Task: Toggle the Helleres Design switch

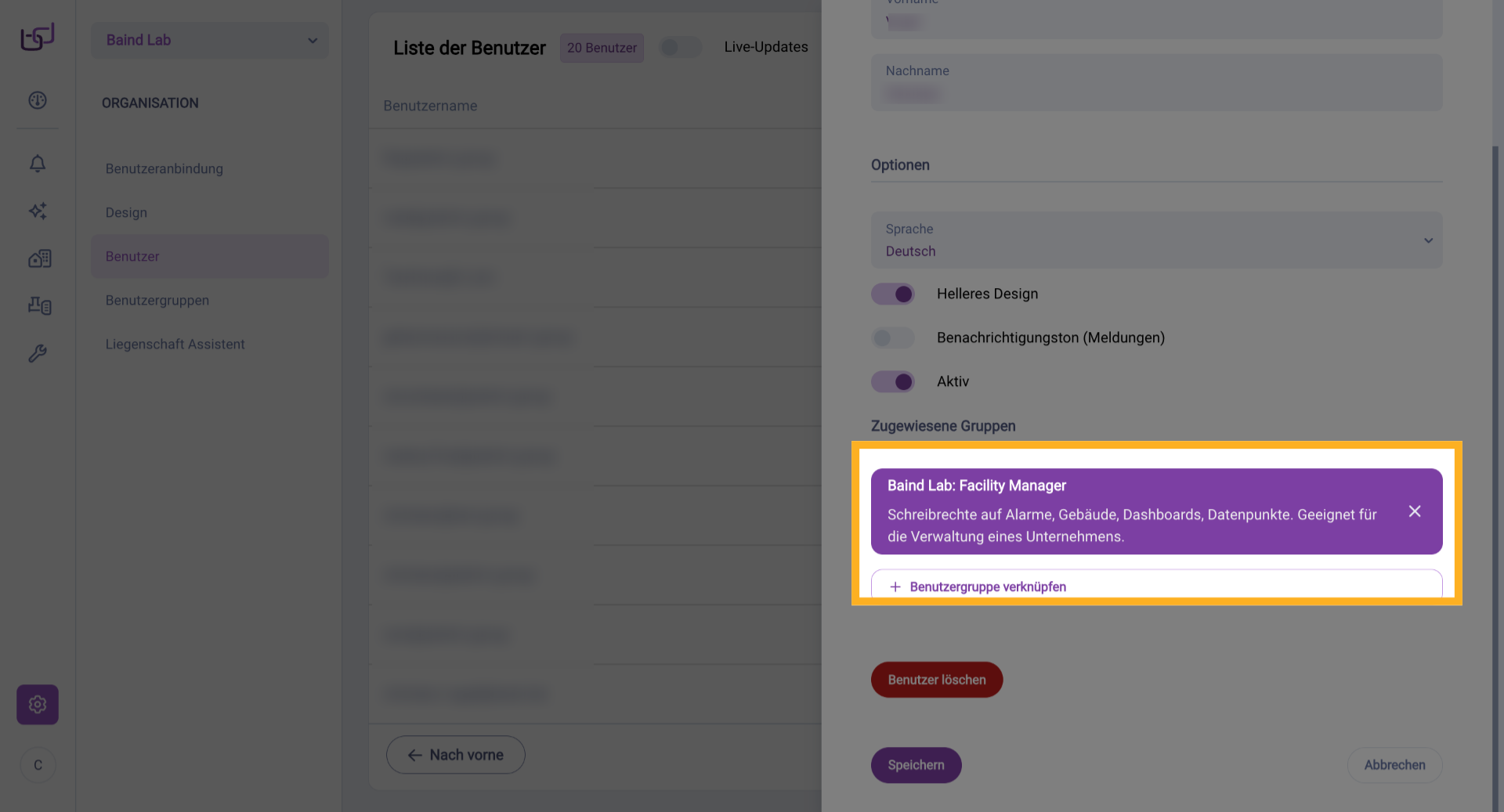Action: coord(893,294)
